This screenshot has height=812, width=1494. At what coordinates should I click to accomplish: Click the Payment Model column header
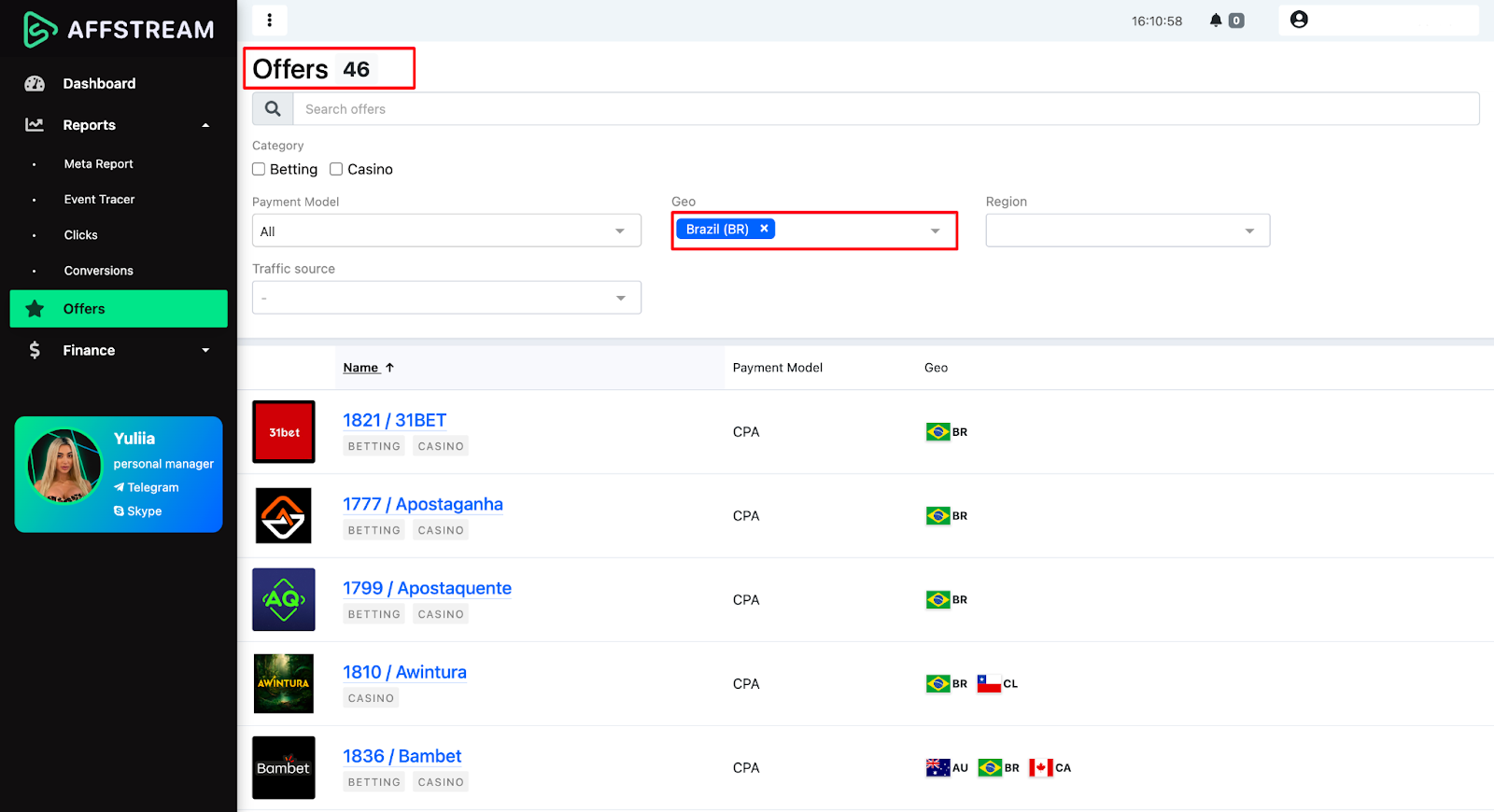[x=778, y=368]
